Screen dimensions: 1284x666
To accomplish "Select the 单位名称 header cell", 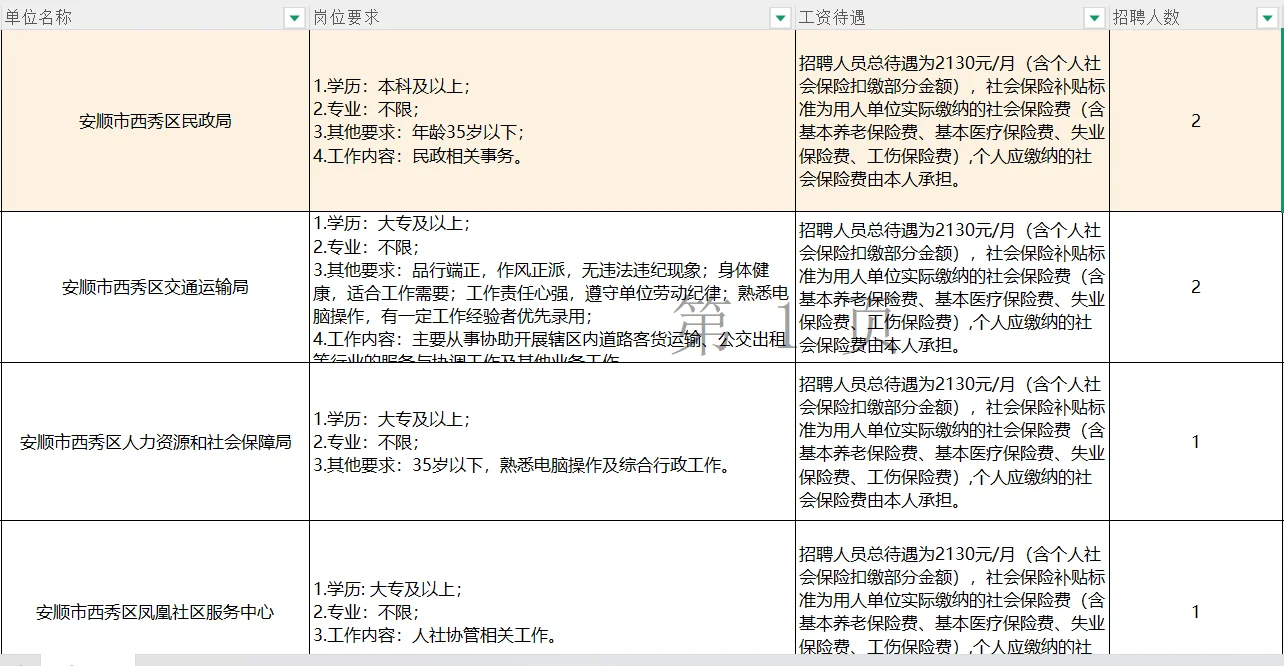I will point(154,17).
